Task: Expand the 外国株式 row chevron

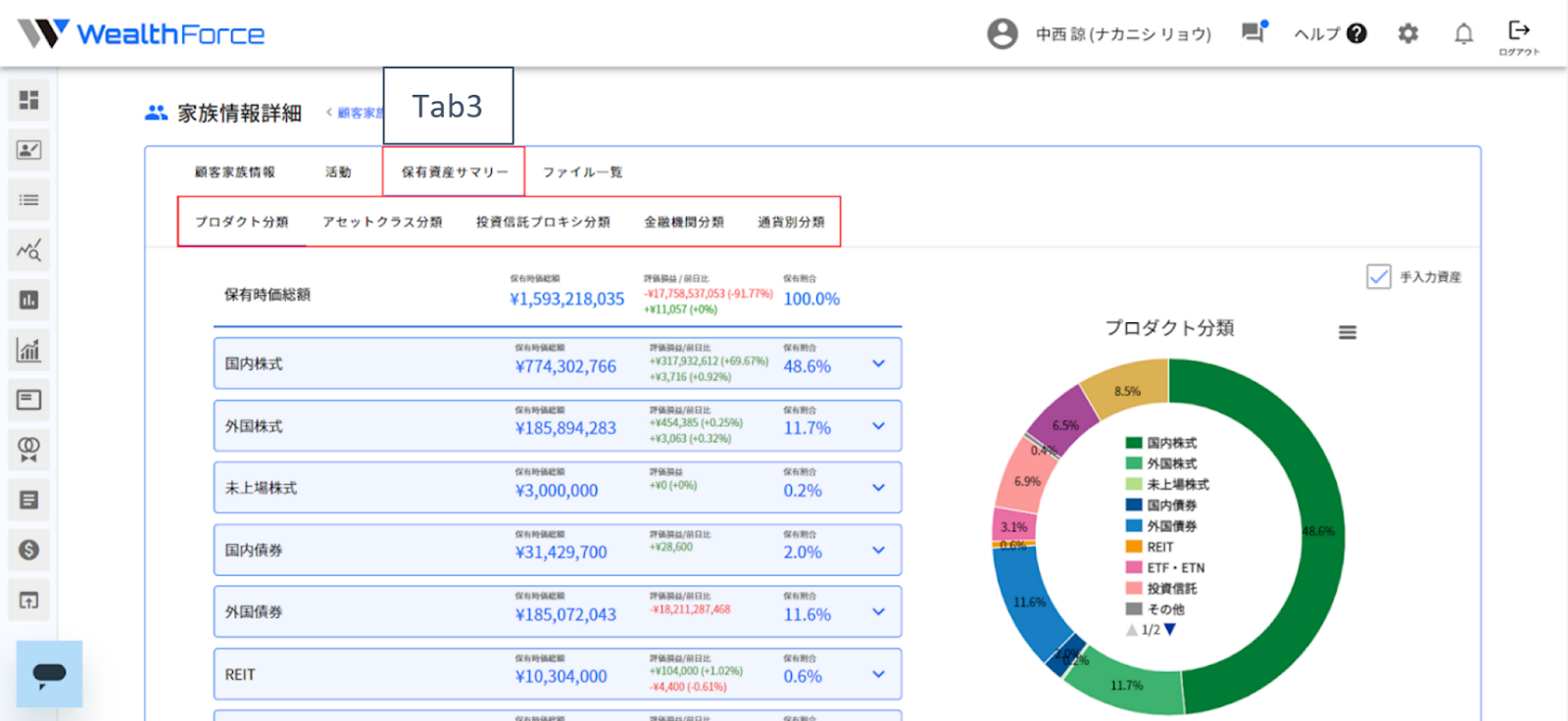Action: tap(879, 426)
